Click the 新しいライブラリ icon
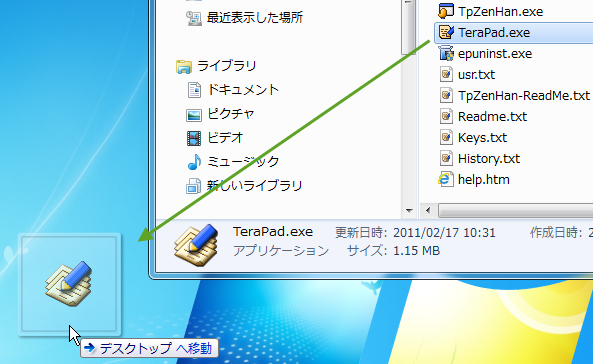 point(194,186)
